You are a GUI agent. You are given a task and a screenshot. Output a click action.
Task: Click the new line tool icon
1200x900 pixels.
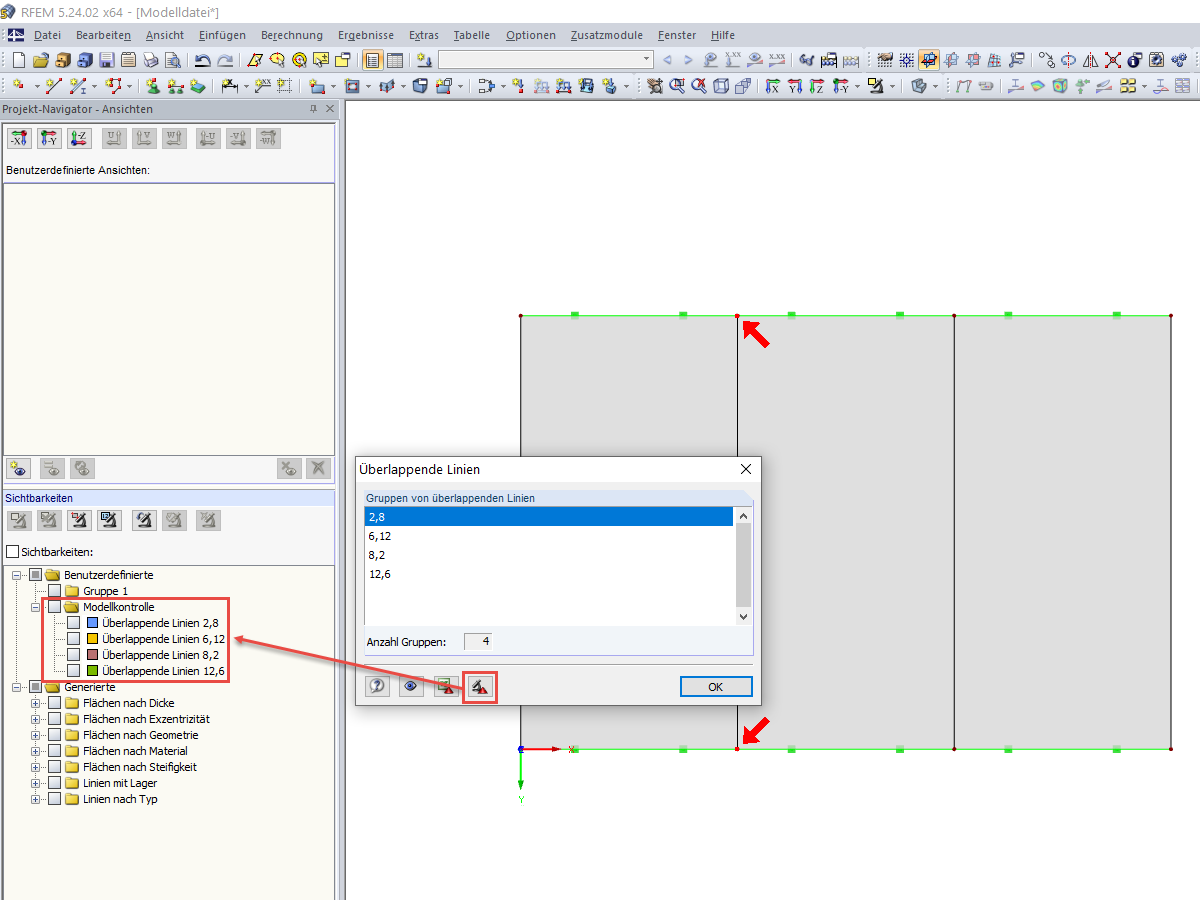point(53,86)
